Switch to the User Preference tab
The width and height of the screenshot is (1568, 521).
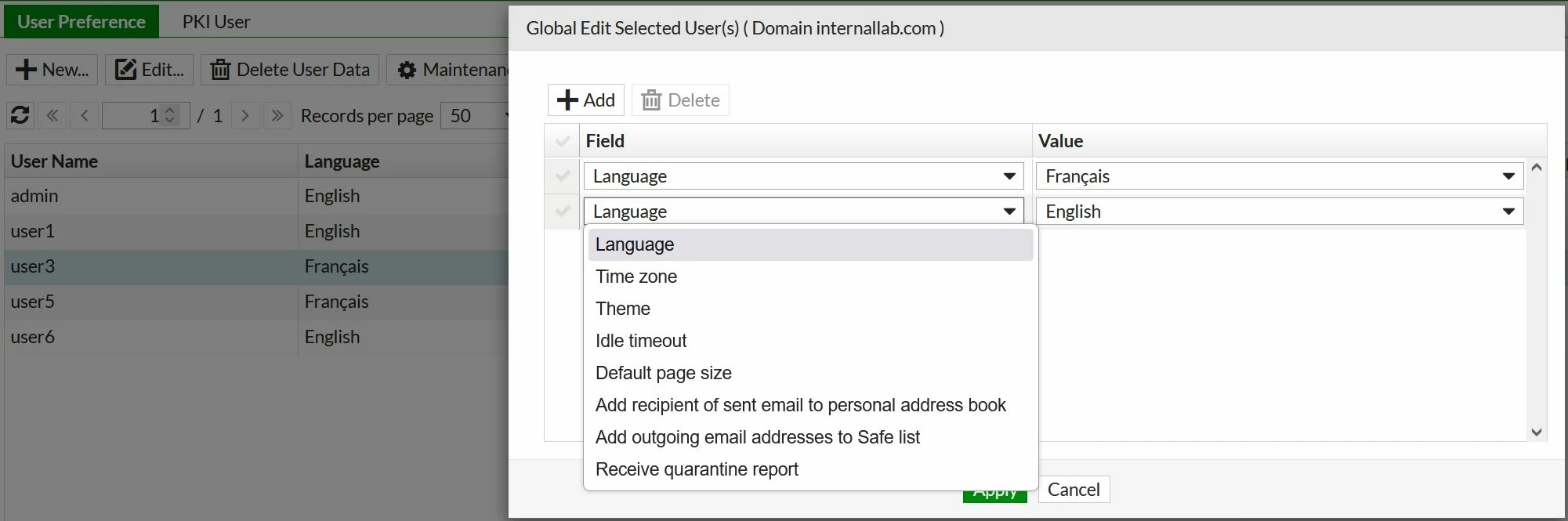click(81, 21)
